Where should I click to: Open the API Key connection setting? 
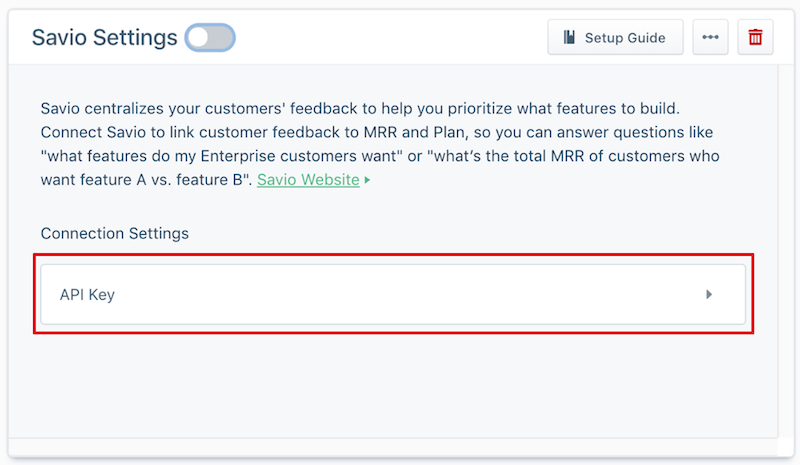click(393, 295)
